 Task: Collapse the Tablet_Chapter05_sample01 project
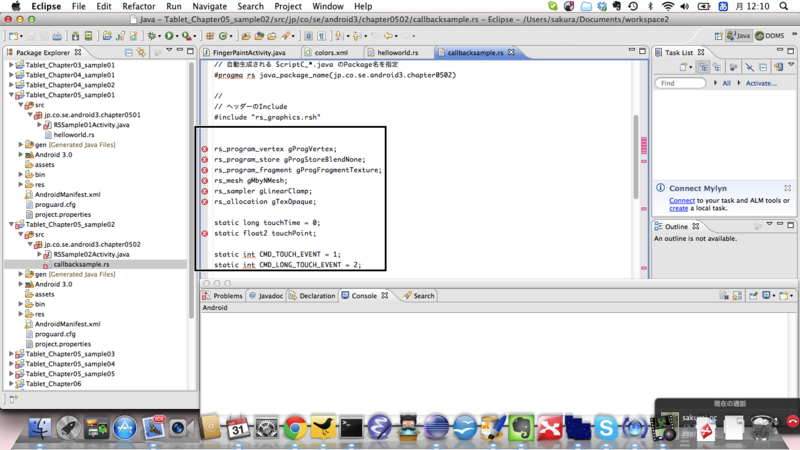11,95
